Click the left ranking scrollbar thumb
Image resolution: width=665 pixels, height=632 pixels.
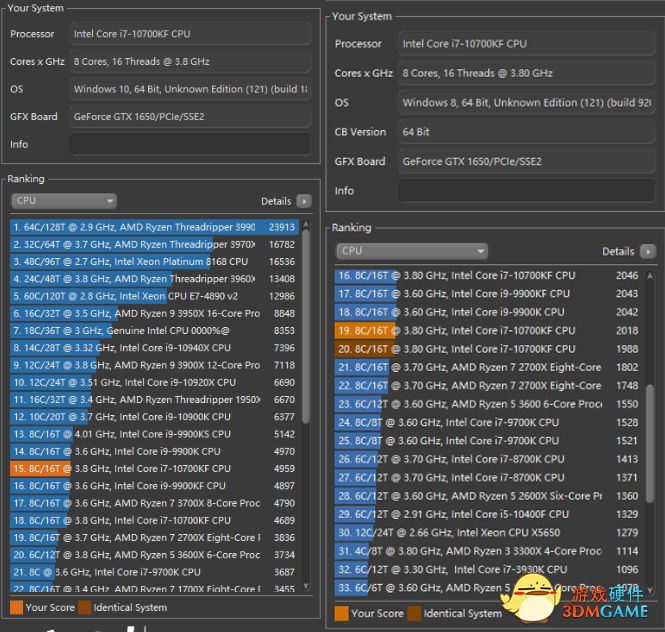tap(306, 326)
